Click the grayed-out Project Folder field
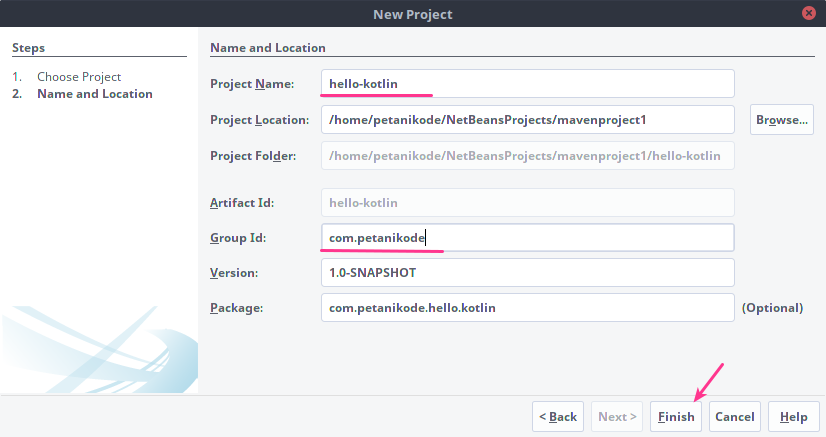This screenshot has width=826, height=437. (527, 155)
